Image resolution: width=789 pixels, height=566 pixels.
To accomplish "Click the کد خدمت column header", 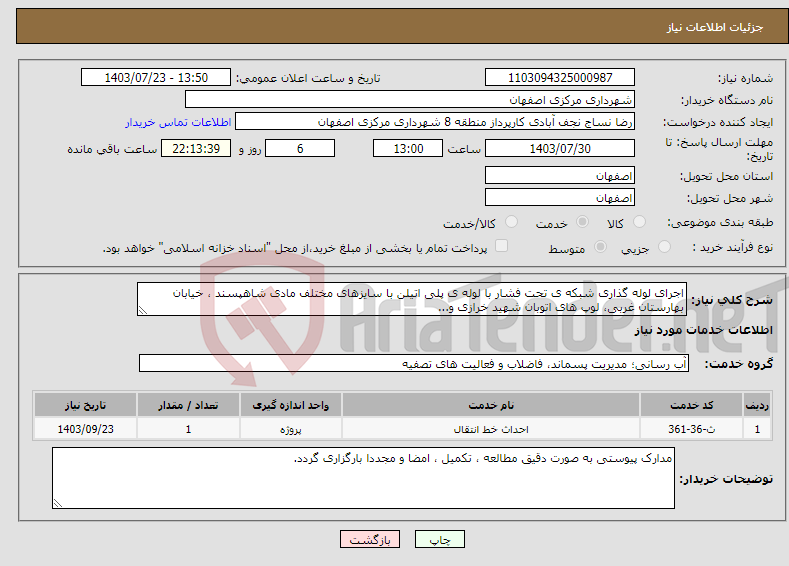I will [691, 405].
